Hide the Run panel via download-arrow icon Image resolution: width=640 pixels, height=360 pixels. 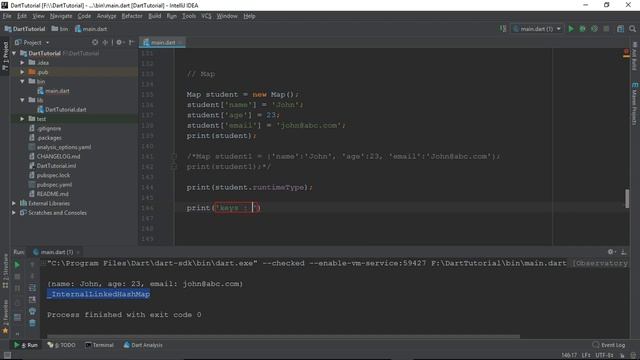point(623,252)
